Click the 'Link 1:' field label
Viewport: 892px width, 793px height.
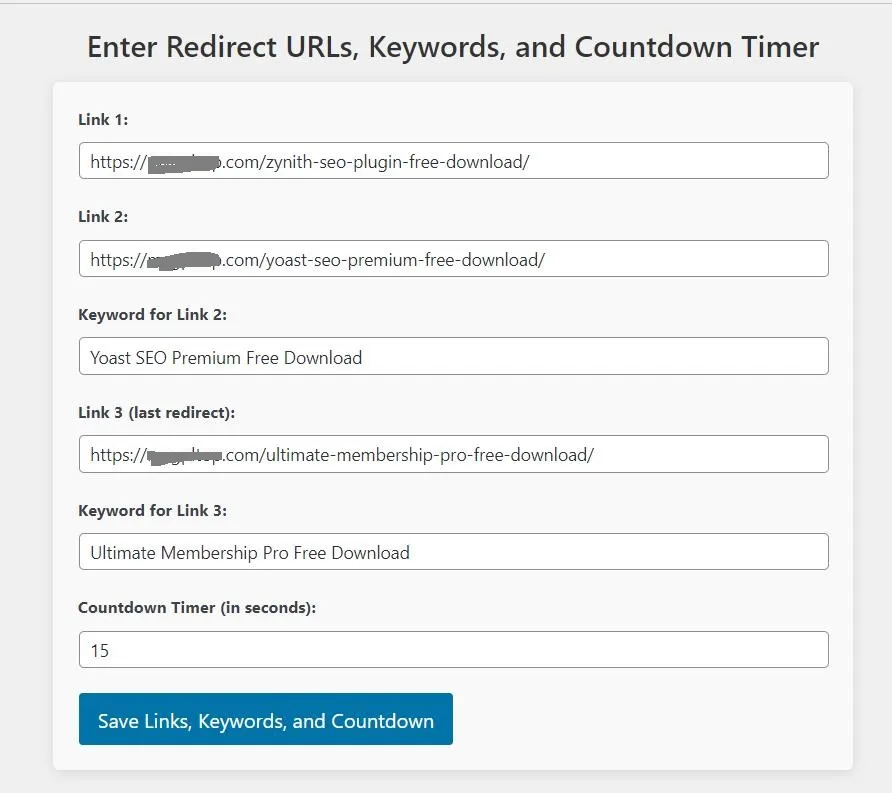[x=103, y=120]
